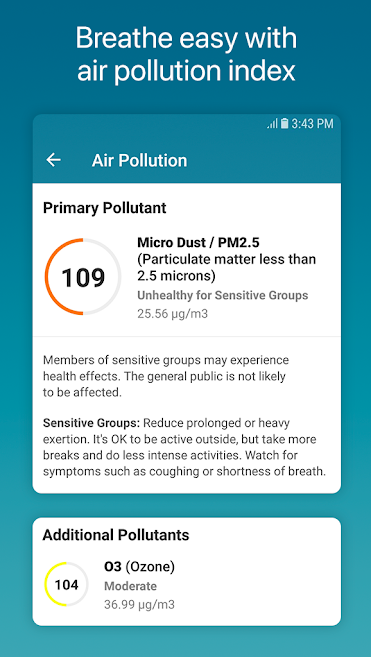371x657 pixels.
Task: Tap the Sensitive Groups advice paragraph
Action: 184,447
